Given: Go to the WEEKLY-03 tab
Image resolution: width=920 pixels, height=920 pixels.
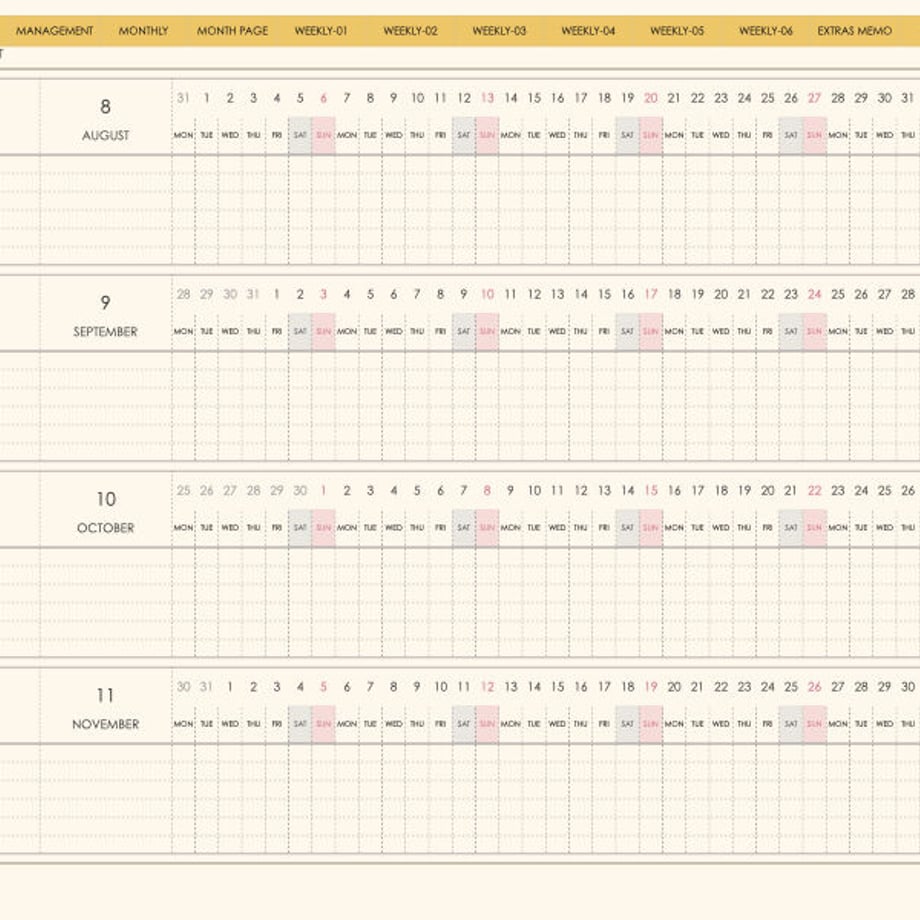Looking at the screenshot, I should (x=499, y=31).
